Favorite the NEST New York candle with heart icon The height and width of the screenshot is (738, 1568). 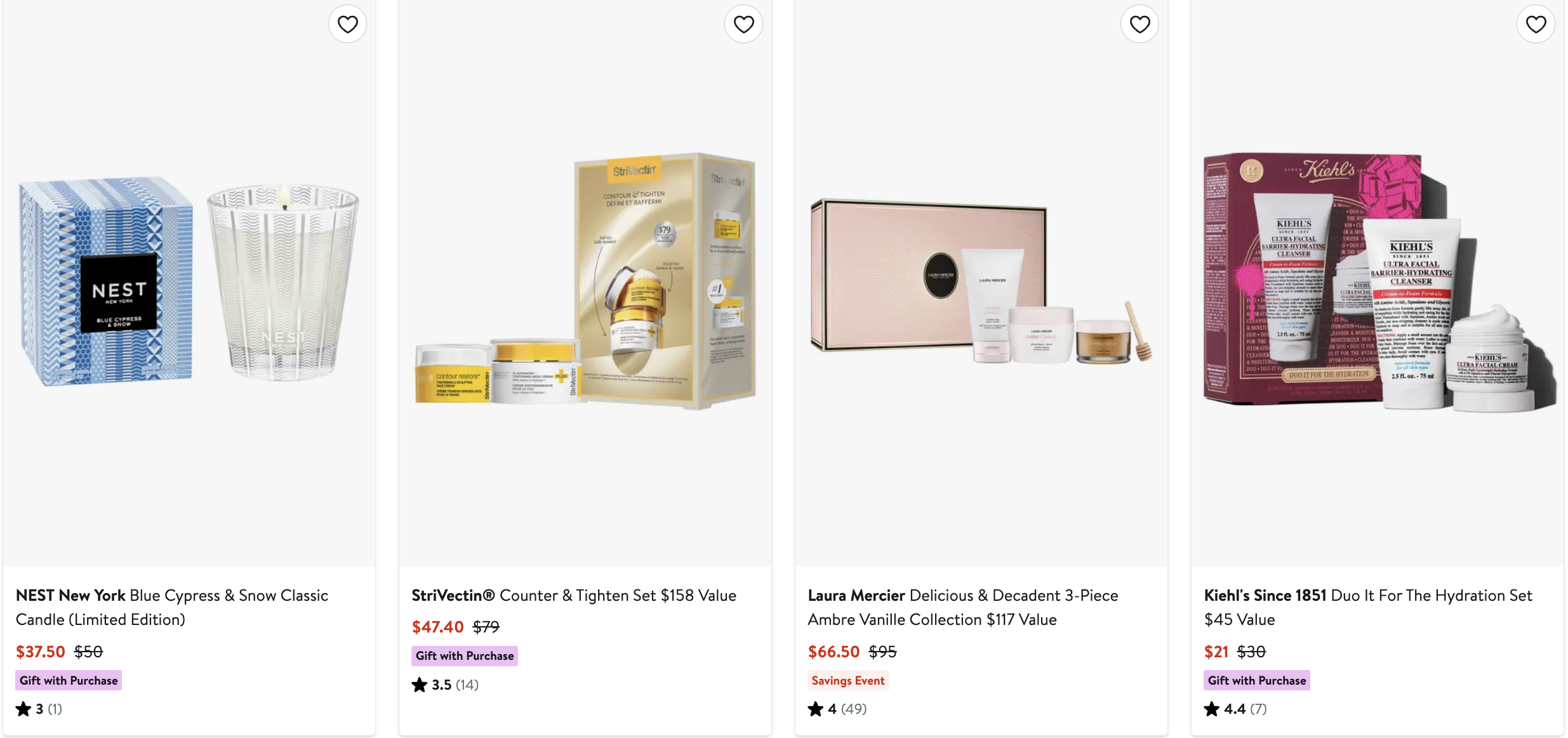point(347,24)
